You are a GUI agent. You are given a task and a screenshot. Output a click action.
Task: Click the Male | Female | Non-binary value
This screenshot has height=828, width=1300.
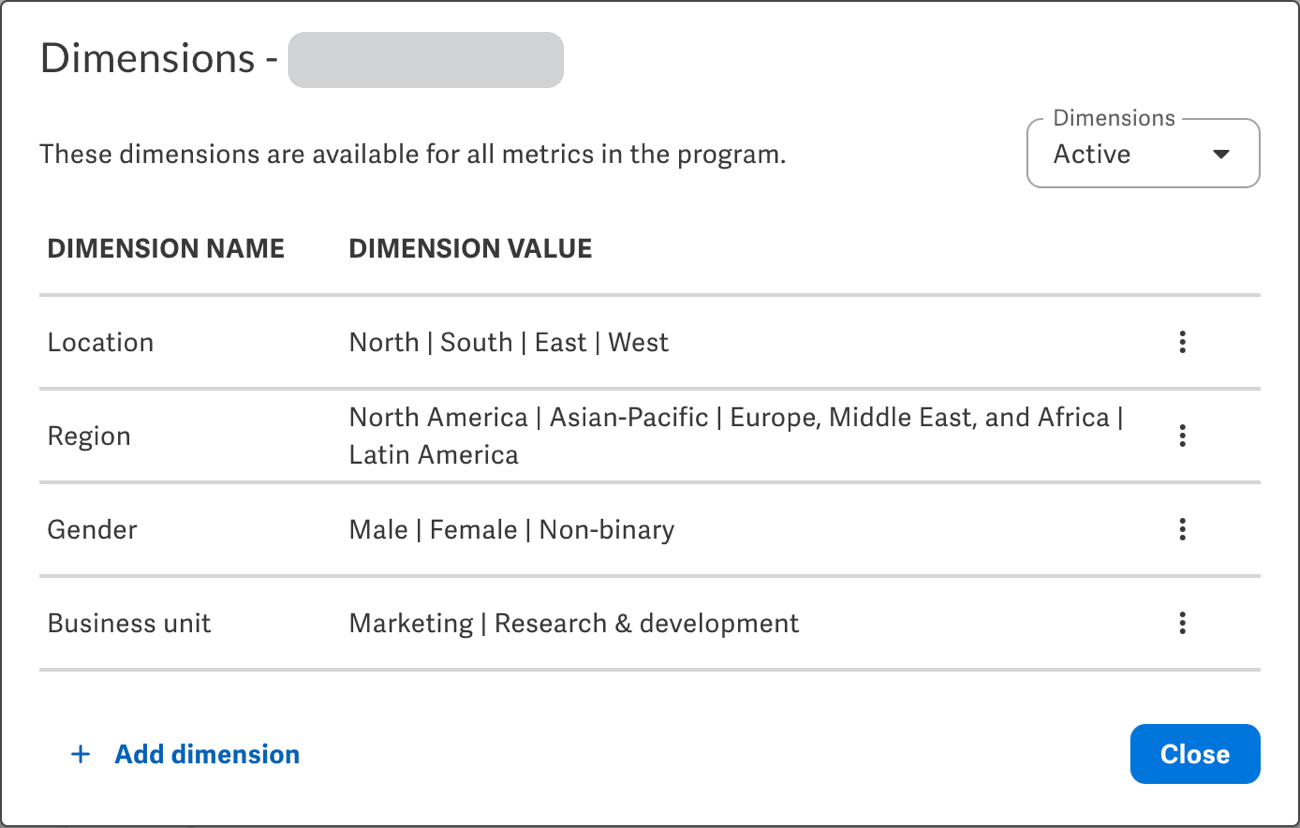pyautogui.click(x=510, y=529)
